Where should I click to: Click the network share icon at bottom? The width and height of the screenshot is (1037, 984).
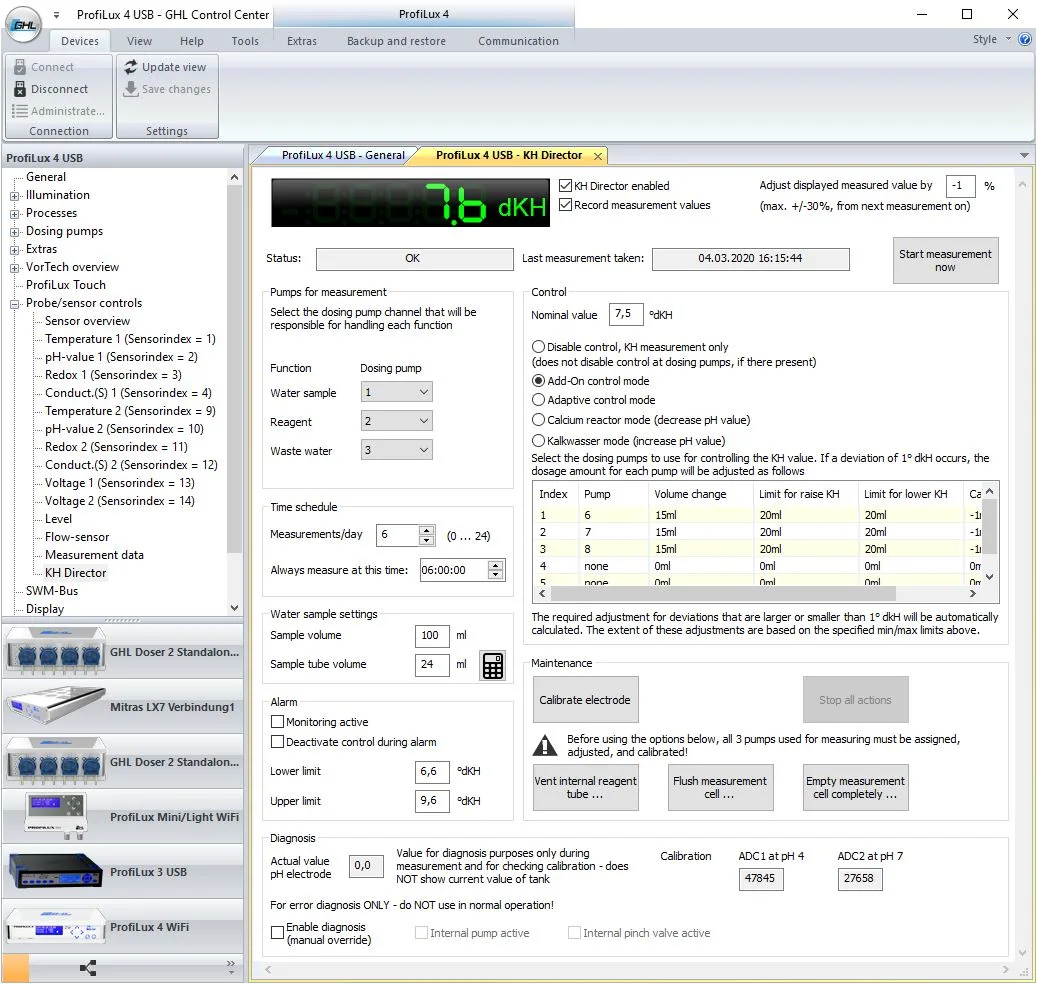(x=88, y=968)
